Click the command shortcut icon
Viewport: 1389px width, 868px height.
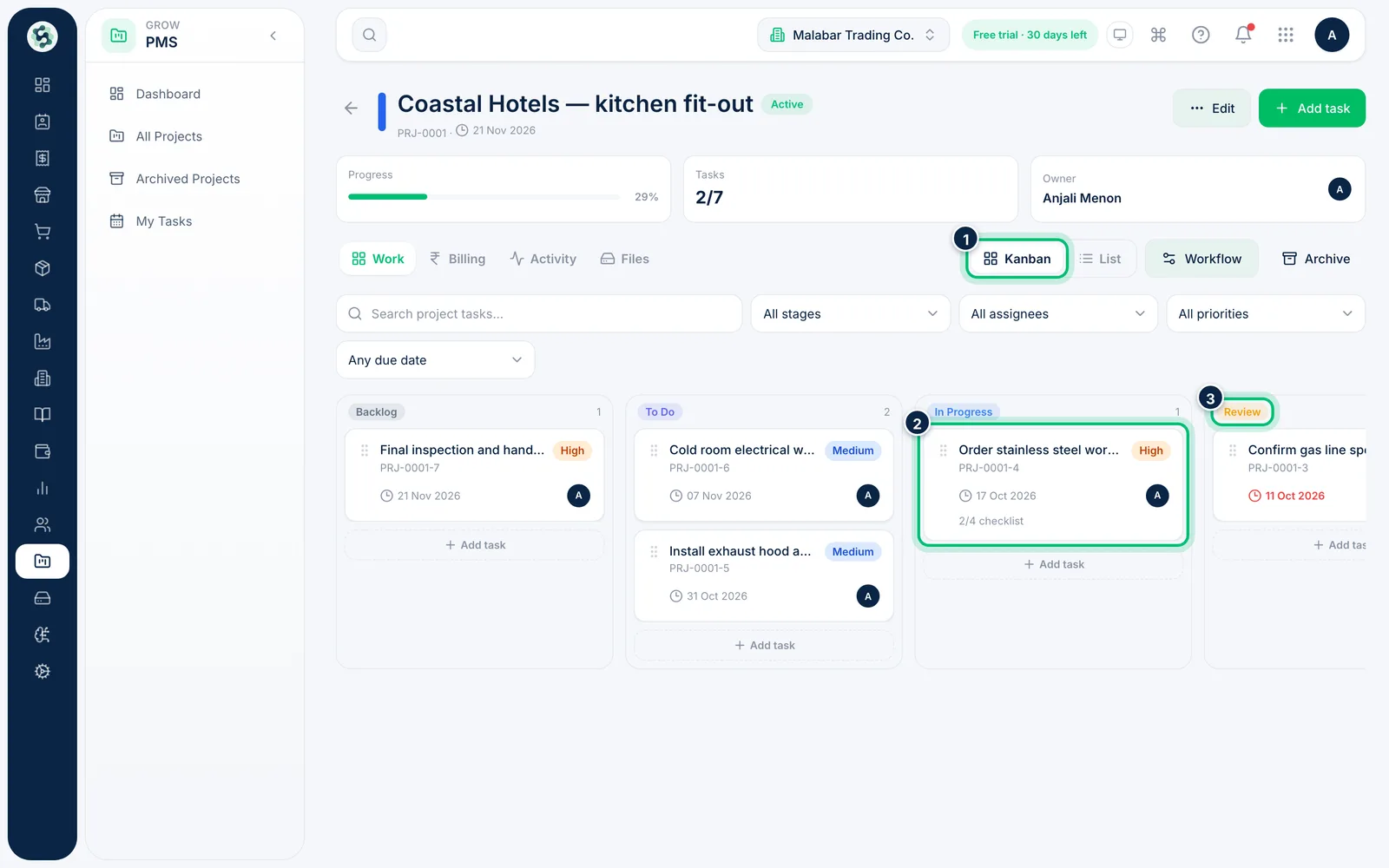click(x=1158, y=35)
